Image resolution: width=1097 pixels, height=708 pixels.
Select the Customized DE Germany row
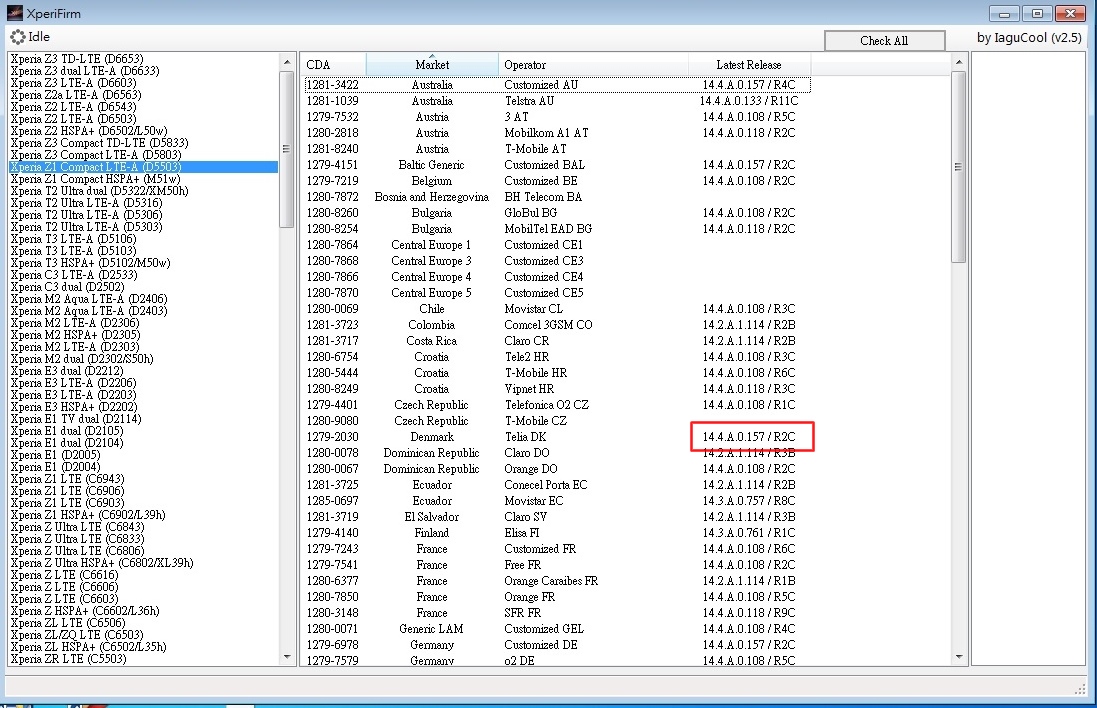(557, 645)
